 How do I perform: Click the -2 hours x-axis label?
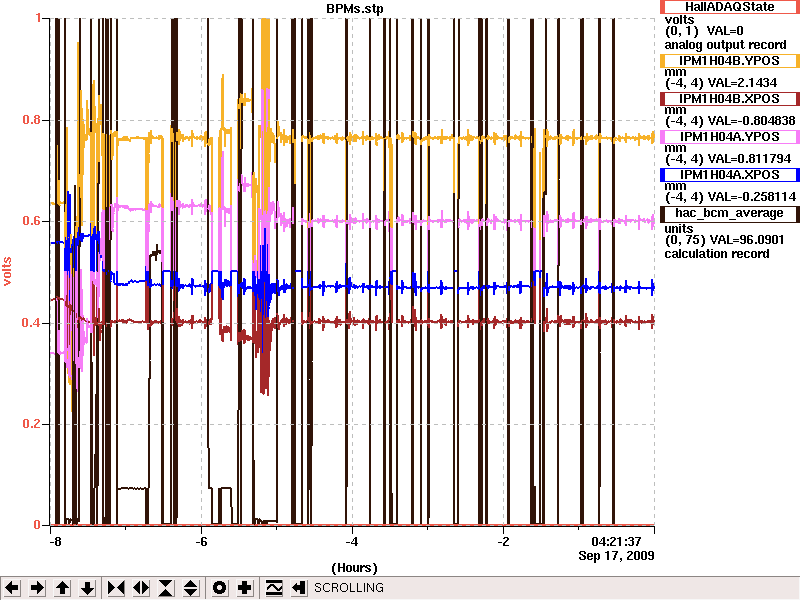click(x=503, y=542)
